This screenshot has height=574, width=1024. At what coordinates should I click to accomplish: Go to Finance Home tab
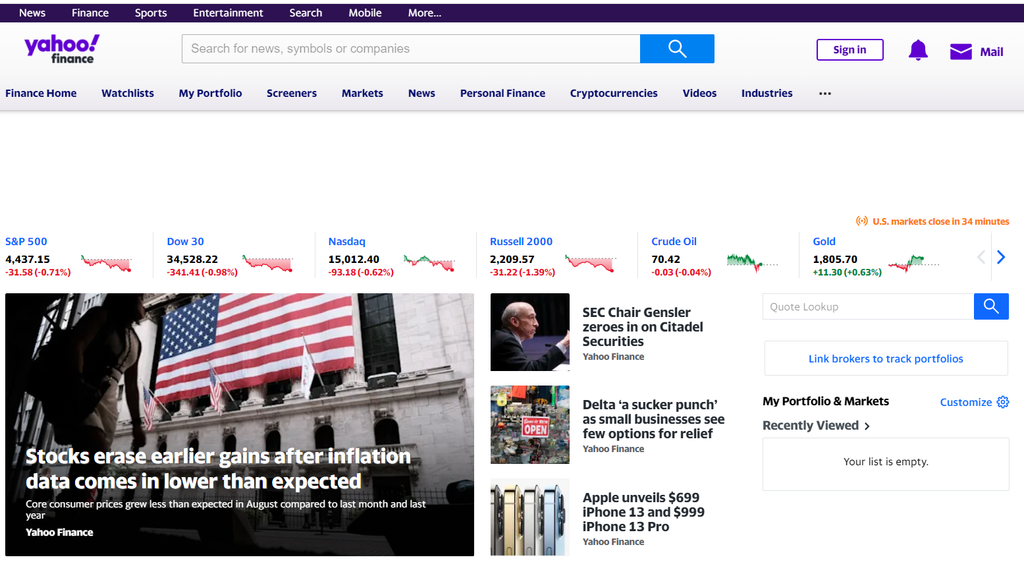40,93
